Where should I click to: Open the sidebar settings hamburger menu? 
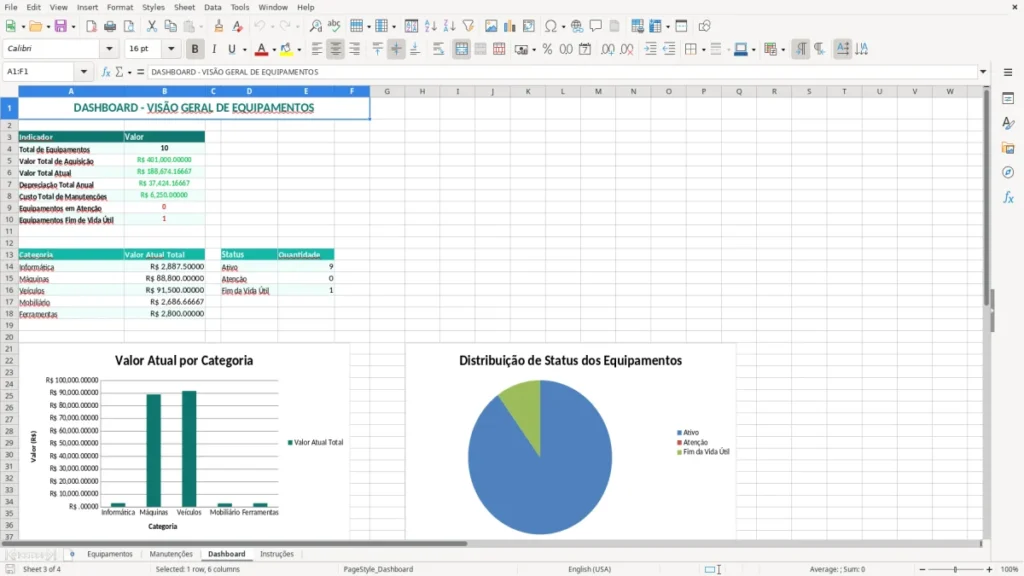point(1008,72)
